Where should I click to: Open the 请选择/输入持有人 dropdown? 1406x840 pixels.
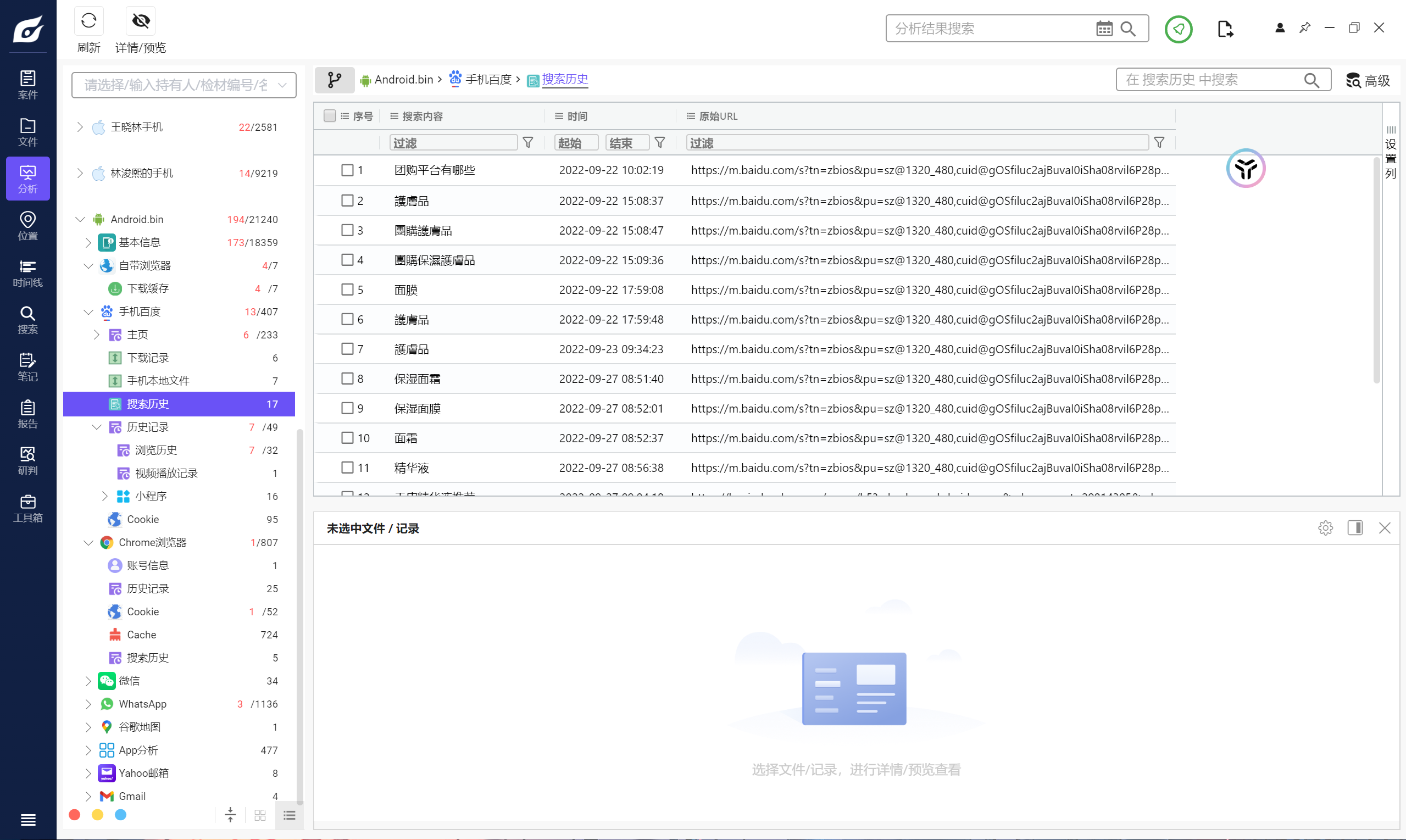(x=184, y=85)
